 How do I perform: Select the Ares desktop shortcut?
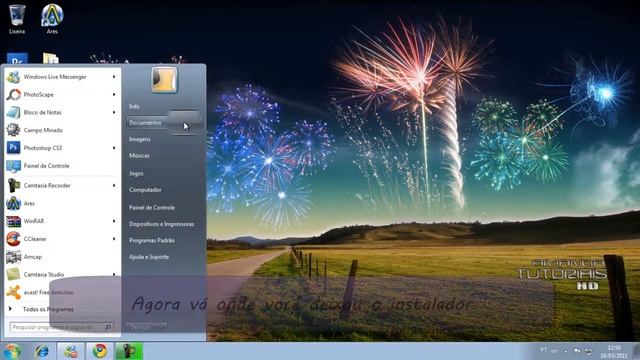tap(52, 19)
